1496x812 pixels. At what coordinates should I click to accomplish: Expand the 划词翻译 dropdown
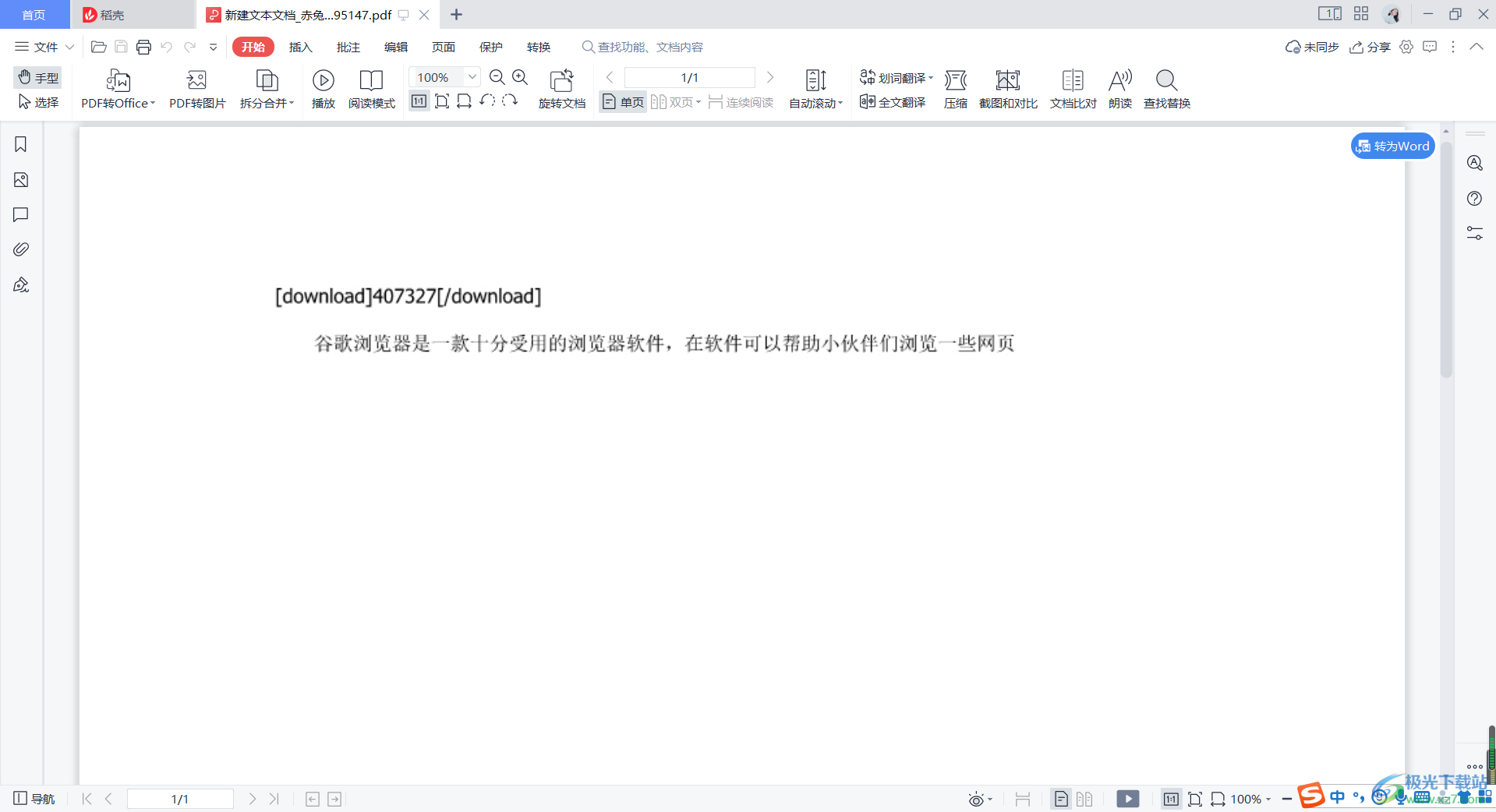931,78
